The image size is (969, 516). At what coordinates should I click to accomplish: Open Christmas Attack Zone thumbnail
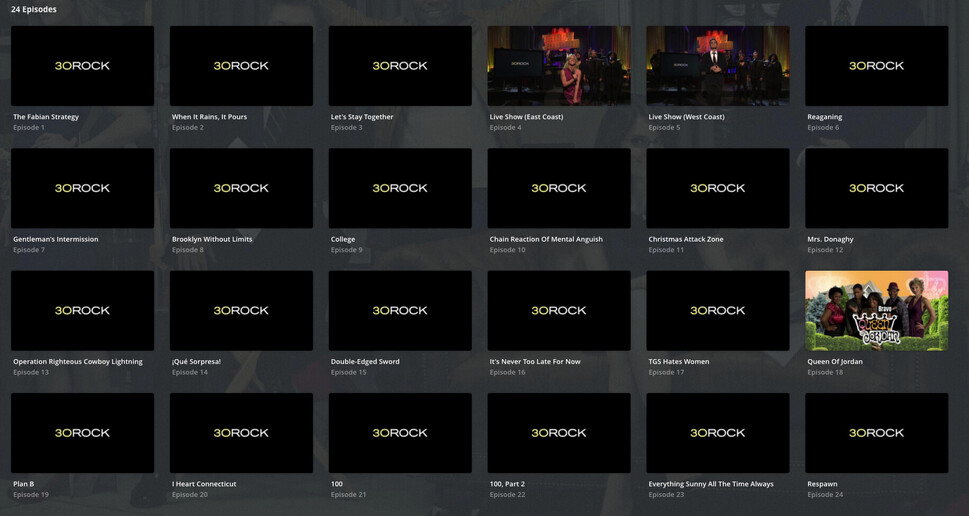(717, 188)
